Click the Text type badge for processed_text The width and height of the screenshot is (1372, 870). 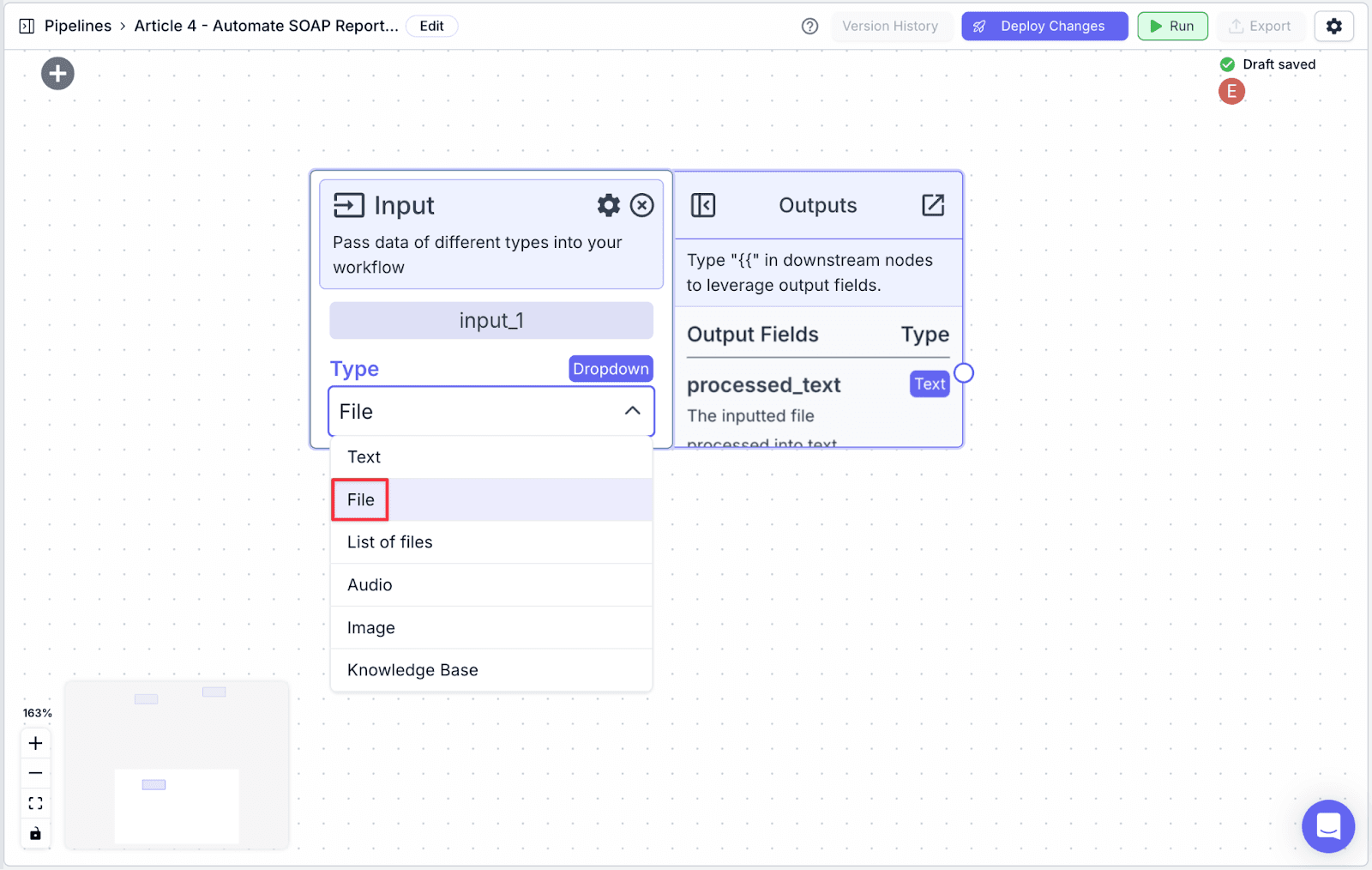click(x=930, y=384)
